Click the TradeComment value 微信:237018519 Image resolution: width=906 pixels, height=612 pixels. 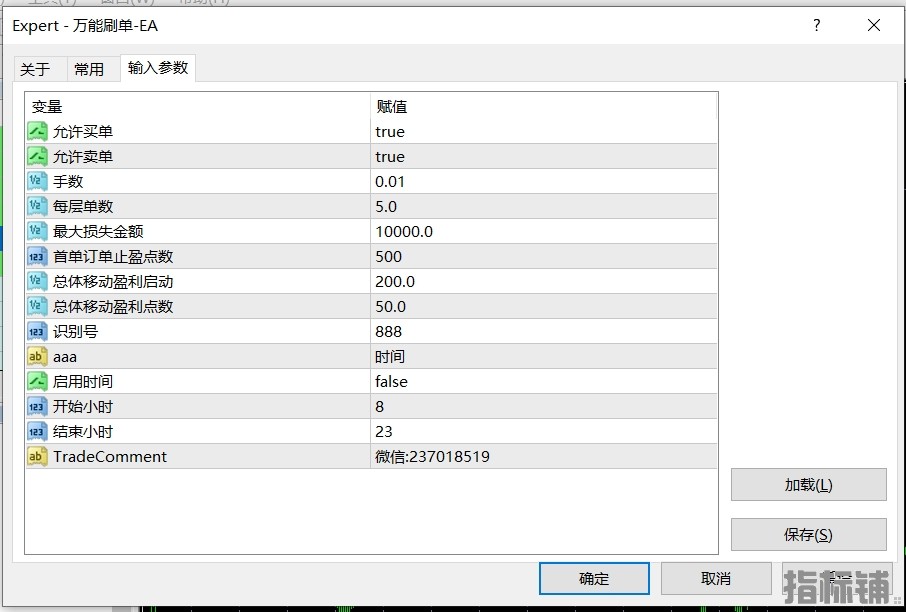[432, 457]
